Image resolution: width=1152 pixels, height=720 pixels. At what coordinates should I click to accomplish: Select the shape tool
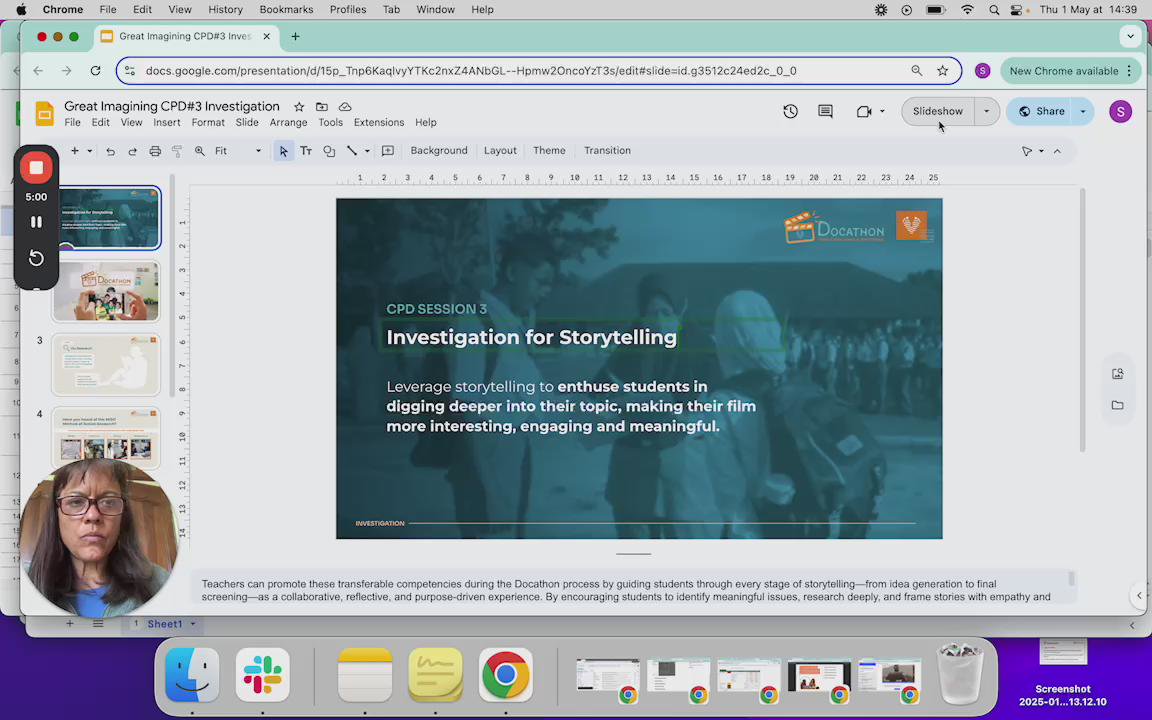click(x=329, y=151)
